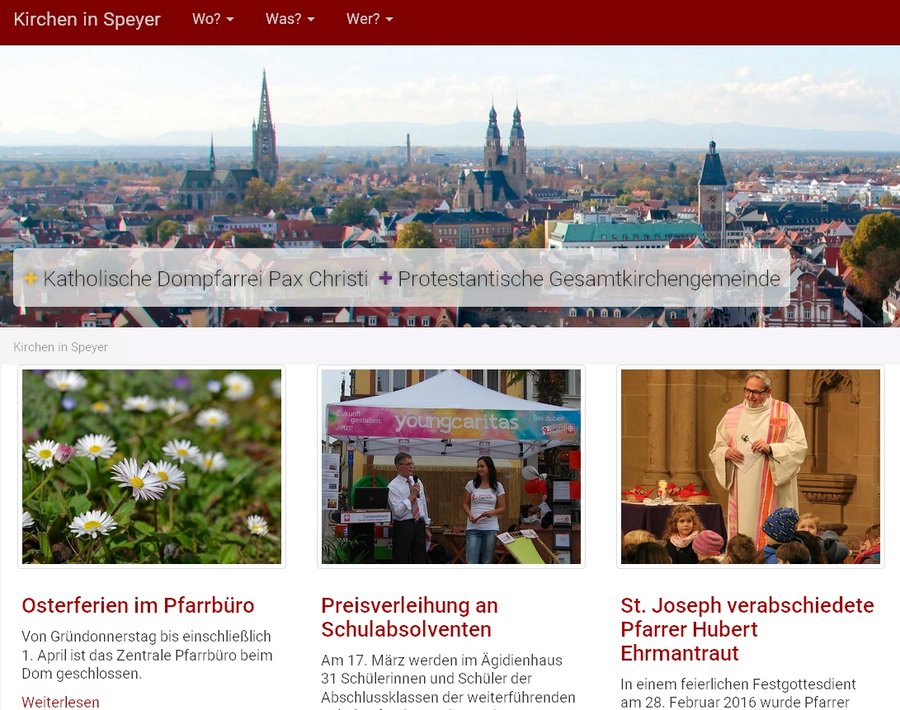
Task: Open Preisverleihung an Schulabsolventen headline
Action: [x=409, y=618]
